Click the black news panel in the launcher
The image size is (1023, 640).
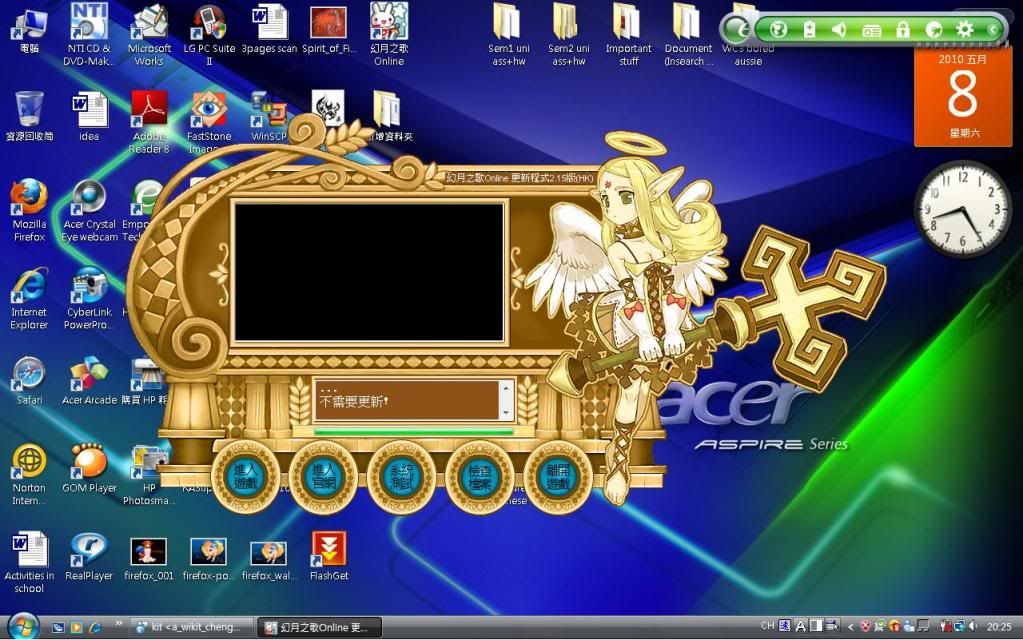pyautogui.click(x=369, y=271)
